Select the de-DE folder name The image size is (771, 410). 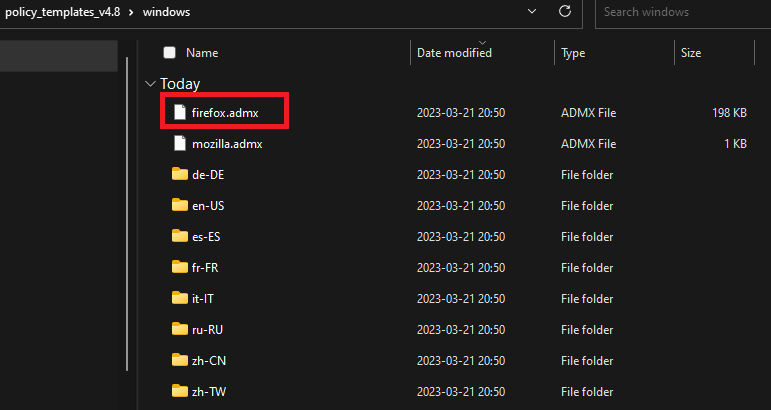[208, 175]
